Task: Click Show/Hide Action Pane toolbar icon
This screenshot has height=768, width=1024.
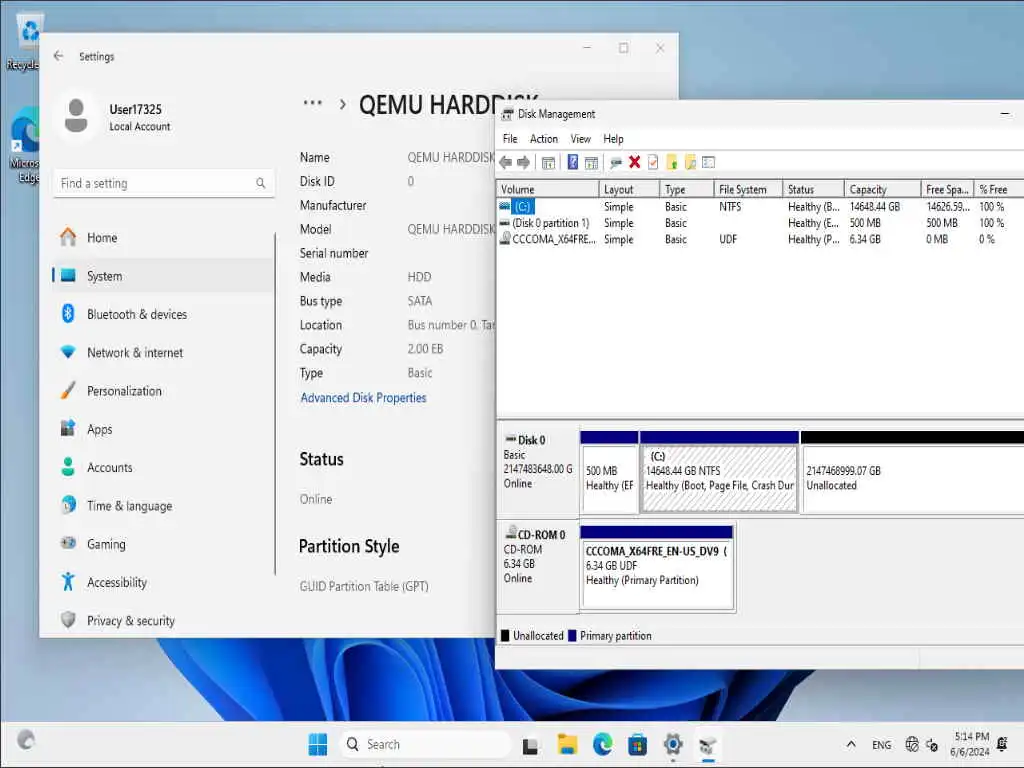Action: [592, 163]
